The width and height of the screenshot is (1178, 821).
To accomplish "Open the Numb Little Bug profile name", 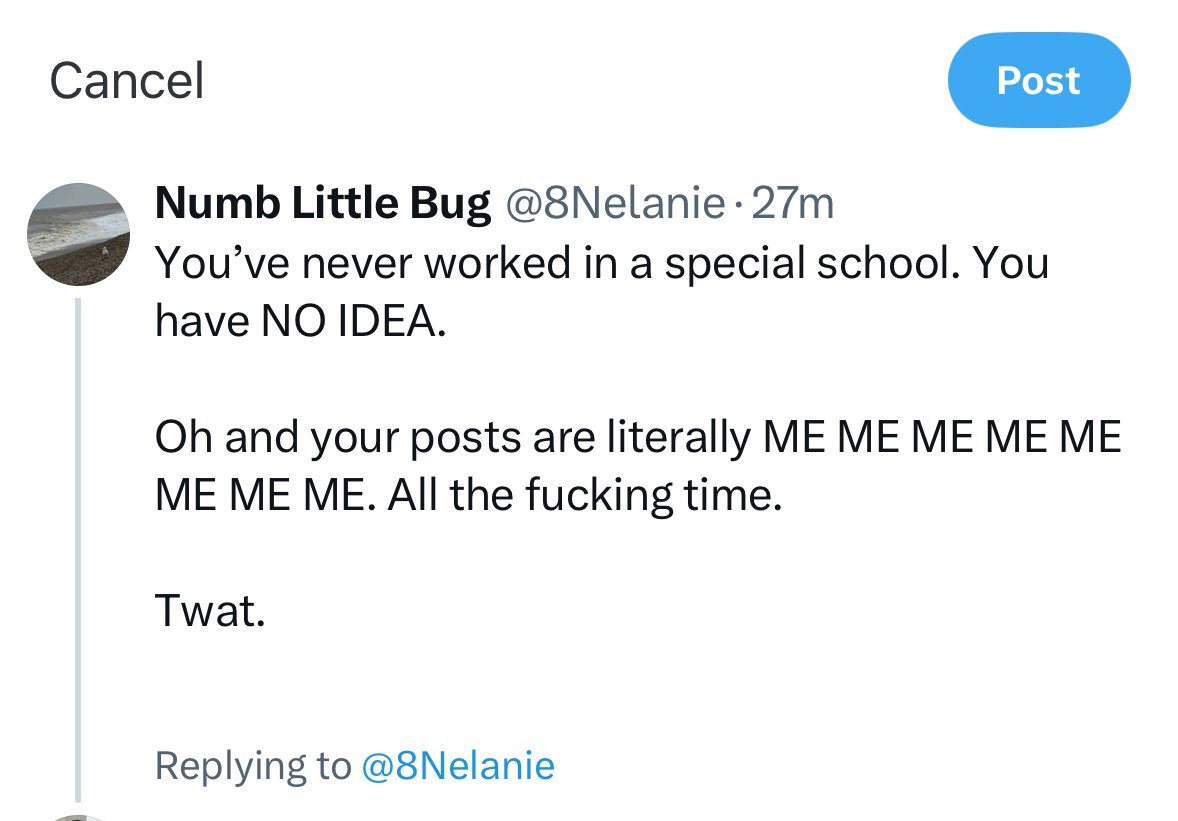I will 323,204.
